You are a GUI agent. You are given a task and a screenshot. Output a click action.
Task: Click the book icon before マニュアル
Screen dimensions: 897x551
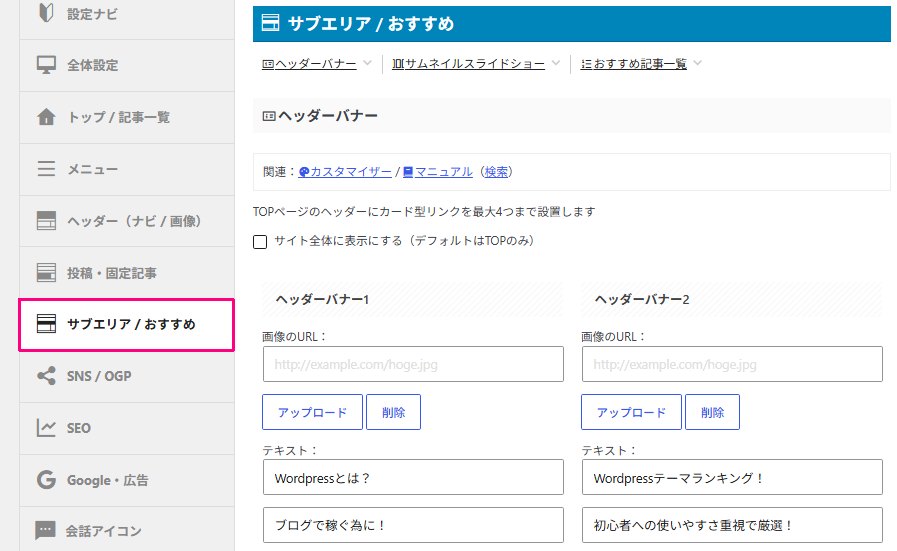pos(408,172)
